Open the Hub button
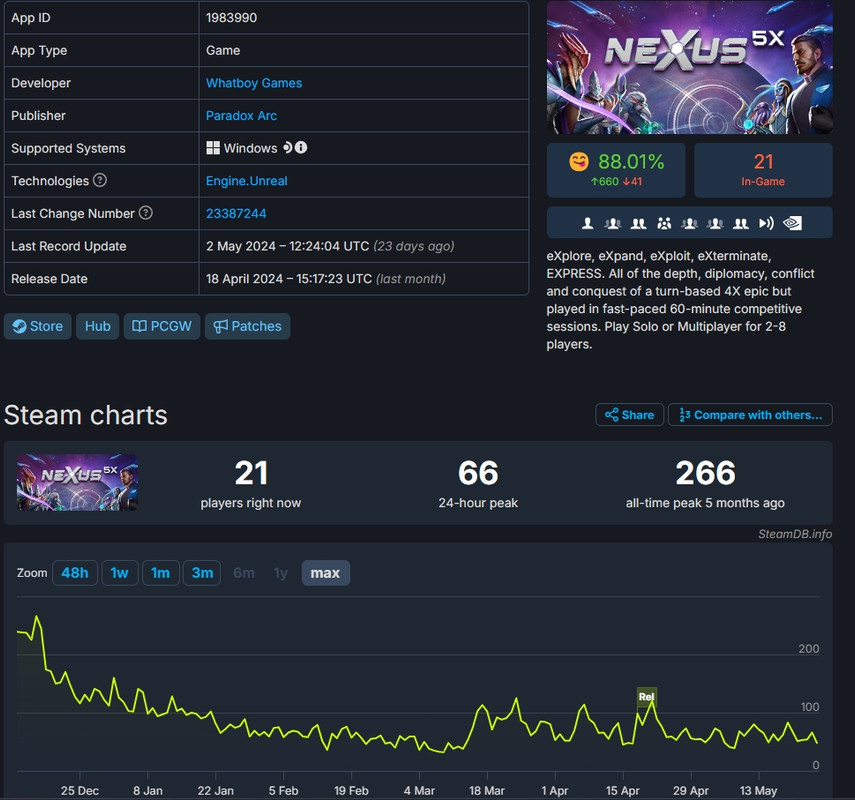 click(98, 326)
